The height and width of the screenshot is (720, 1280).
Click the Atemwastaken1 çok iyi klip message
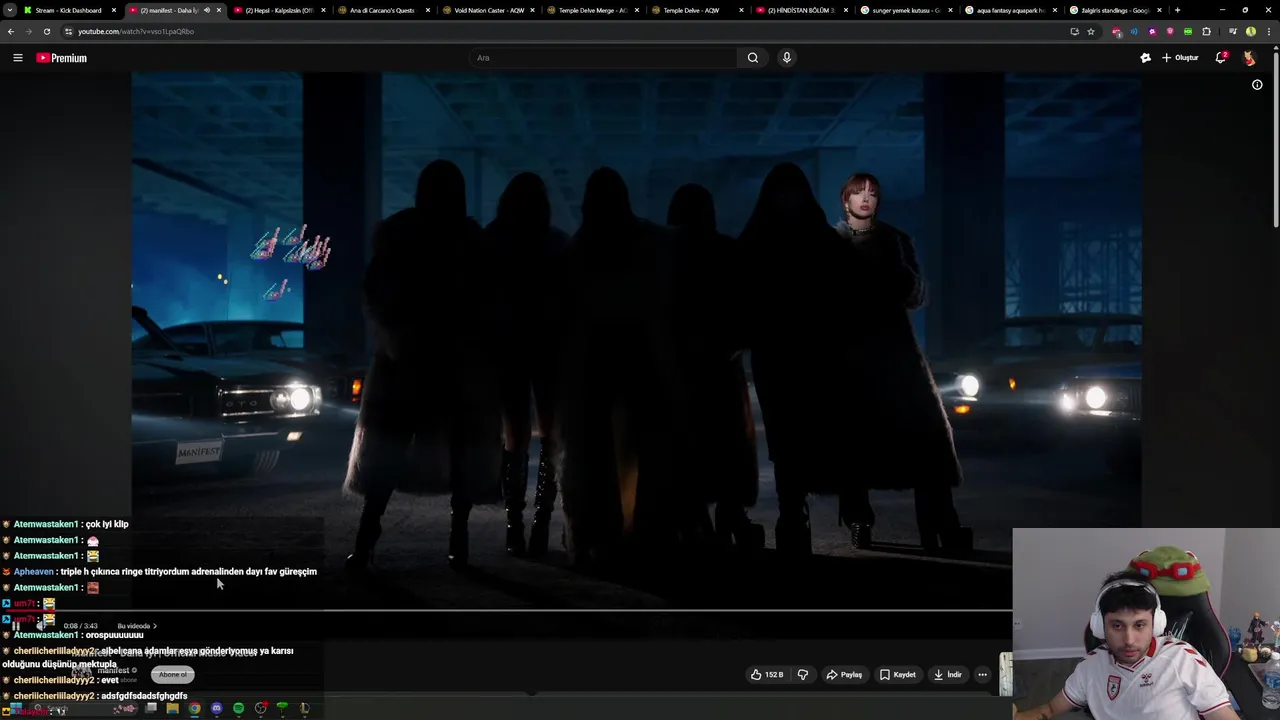[x=66, y=524]
